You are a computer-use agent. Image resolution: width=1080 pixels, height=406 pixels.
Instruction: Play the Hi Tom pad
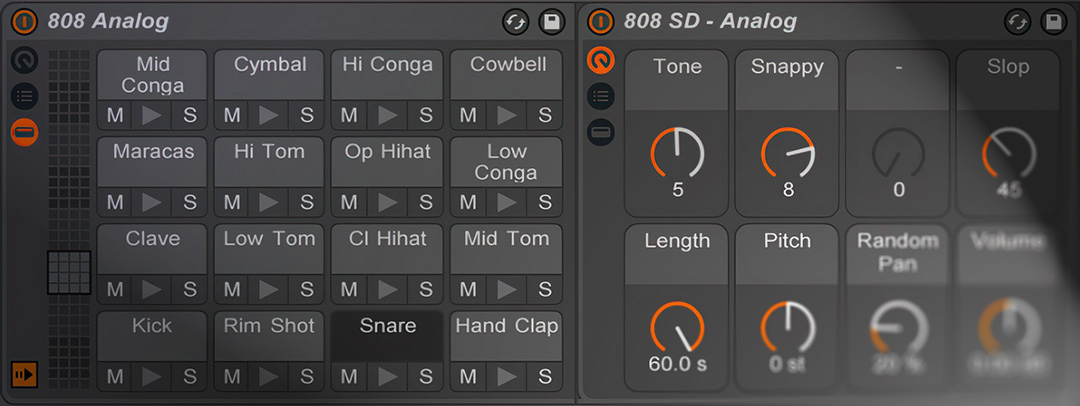[x=269, y=203]
